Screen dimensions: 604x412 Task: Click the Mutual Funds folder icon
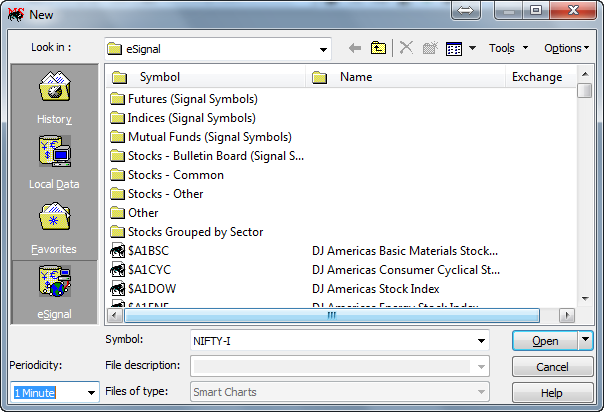click(117, 137)
